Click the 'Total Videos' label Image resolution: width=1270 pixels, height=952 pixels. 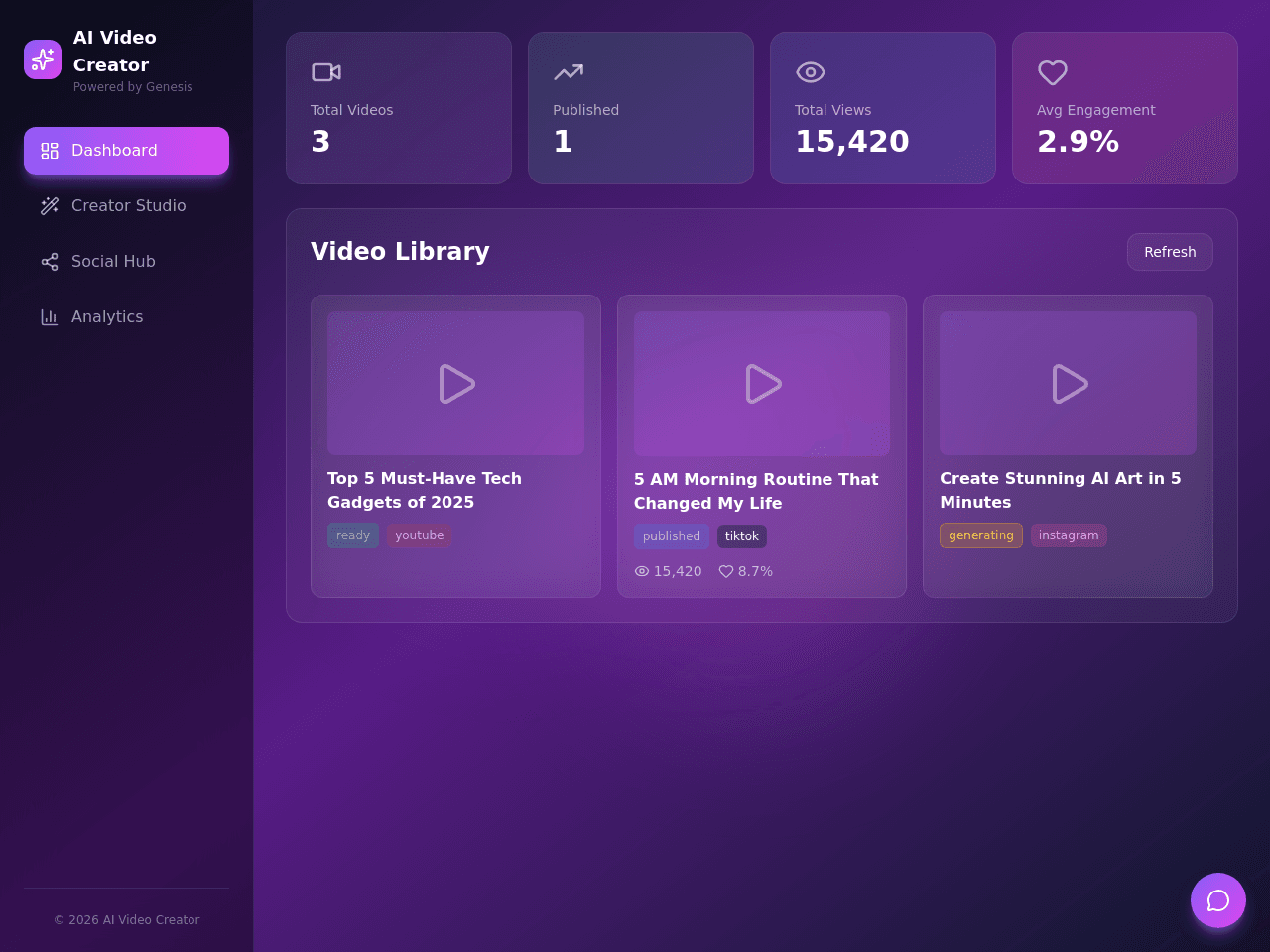351,110
